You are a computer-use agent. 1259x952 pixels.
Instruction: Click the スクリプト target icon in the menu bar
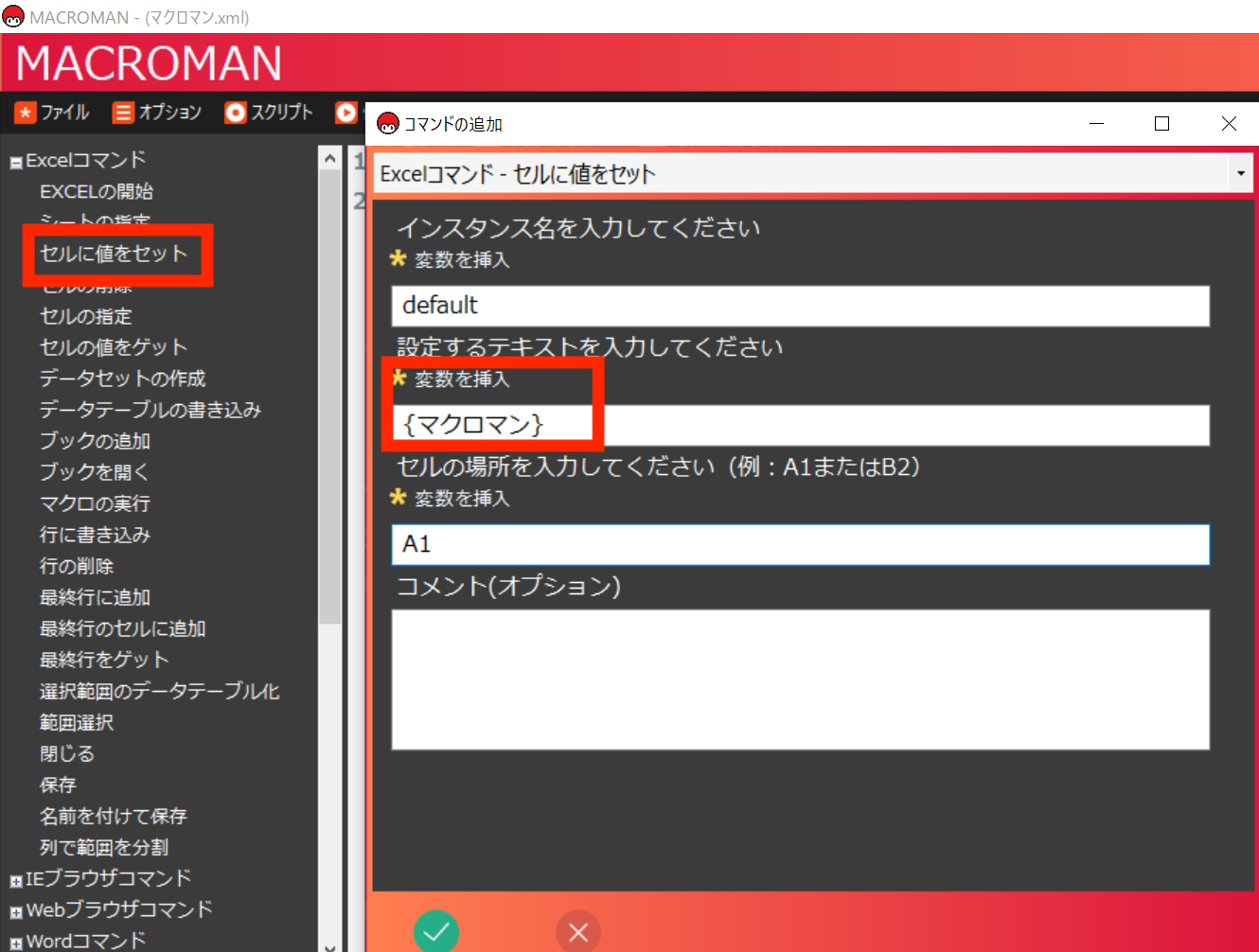click(x=234, y=113)
